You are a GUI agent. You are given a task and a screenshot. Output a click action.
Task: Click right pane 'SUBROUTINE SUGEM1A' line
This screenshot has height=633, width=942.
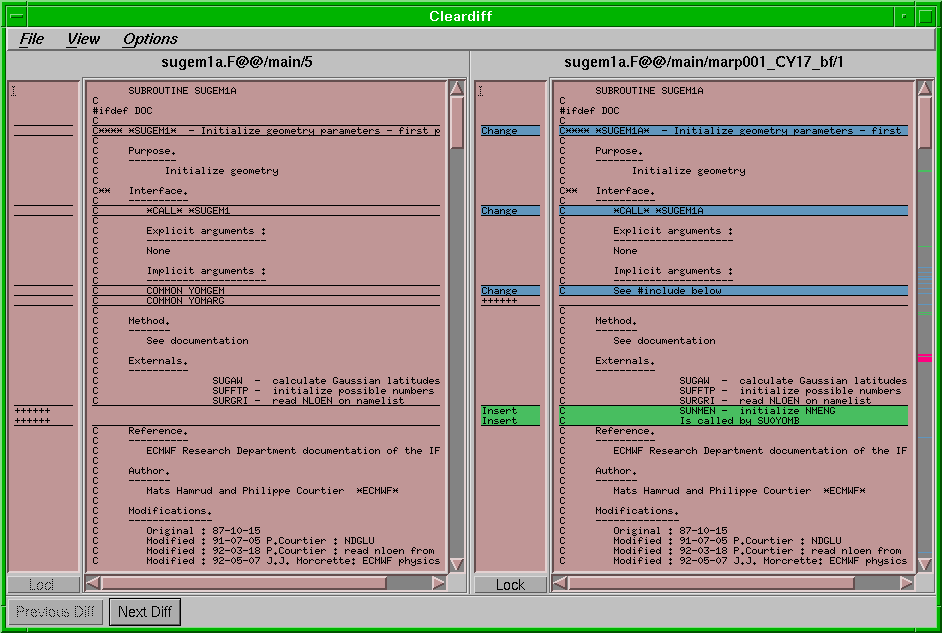tap(649, 91)
